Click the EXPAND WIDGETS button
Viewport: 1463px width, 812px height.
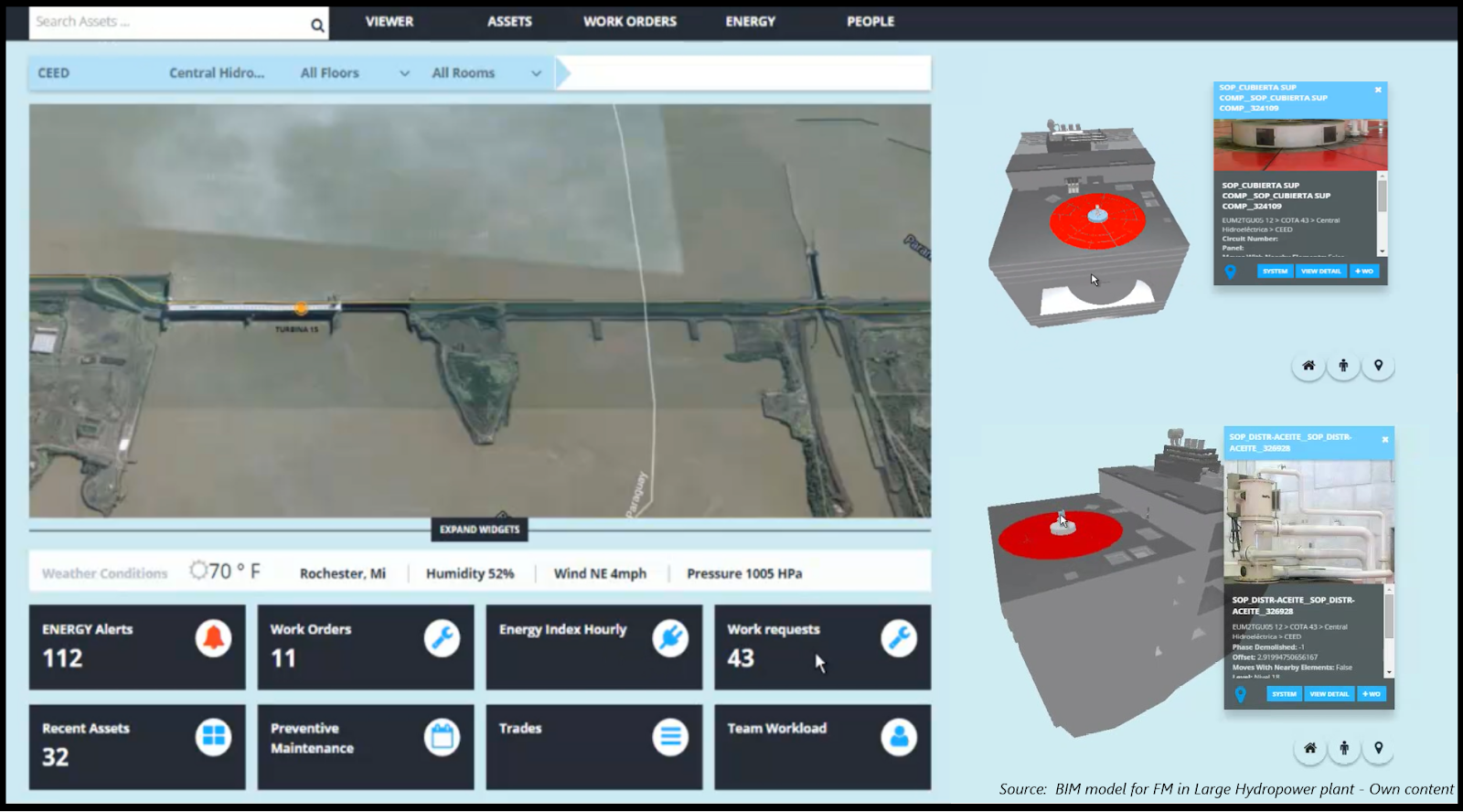(479, 529)
